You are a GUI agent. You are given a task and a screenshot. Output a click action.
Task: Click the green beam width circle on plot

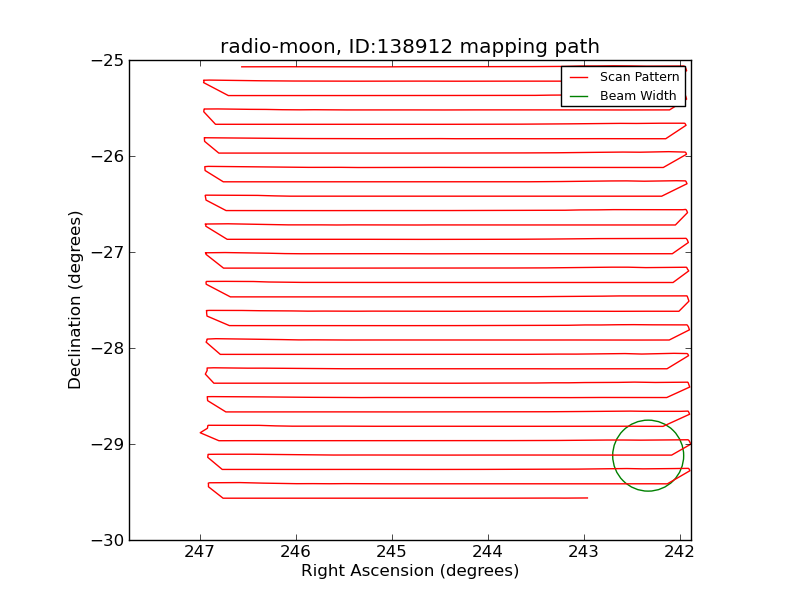pyautogui.click(x=613, y=456)
